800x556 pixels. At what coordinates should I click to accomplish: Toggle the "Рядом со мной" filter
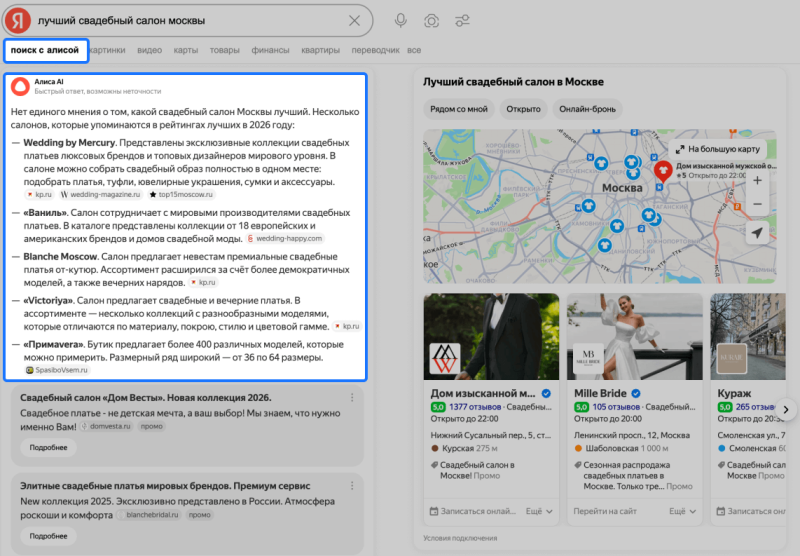coord(457,109)
